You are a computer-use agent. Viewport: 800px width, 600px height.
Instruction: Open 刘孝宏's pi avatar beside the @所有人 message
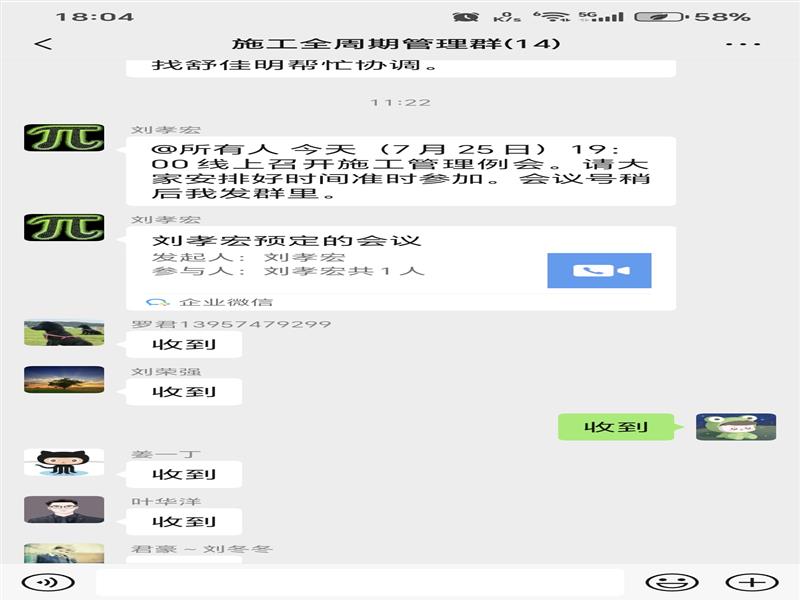(x=64, y=138)
